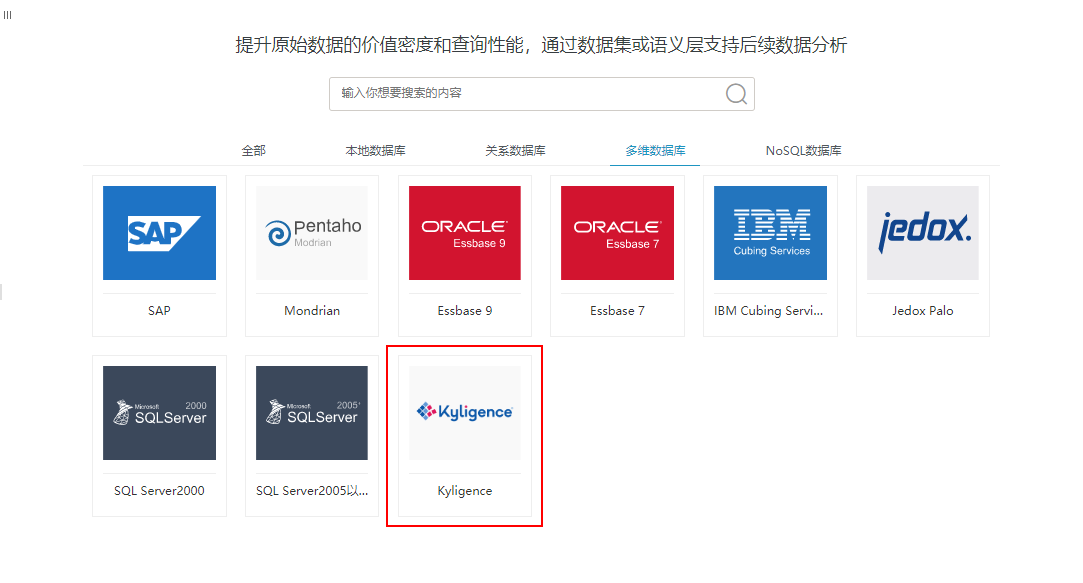Pick the Oracle Essbase 7 logo
1083x583 pixels.
[617, 233]
